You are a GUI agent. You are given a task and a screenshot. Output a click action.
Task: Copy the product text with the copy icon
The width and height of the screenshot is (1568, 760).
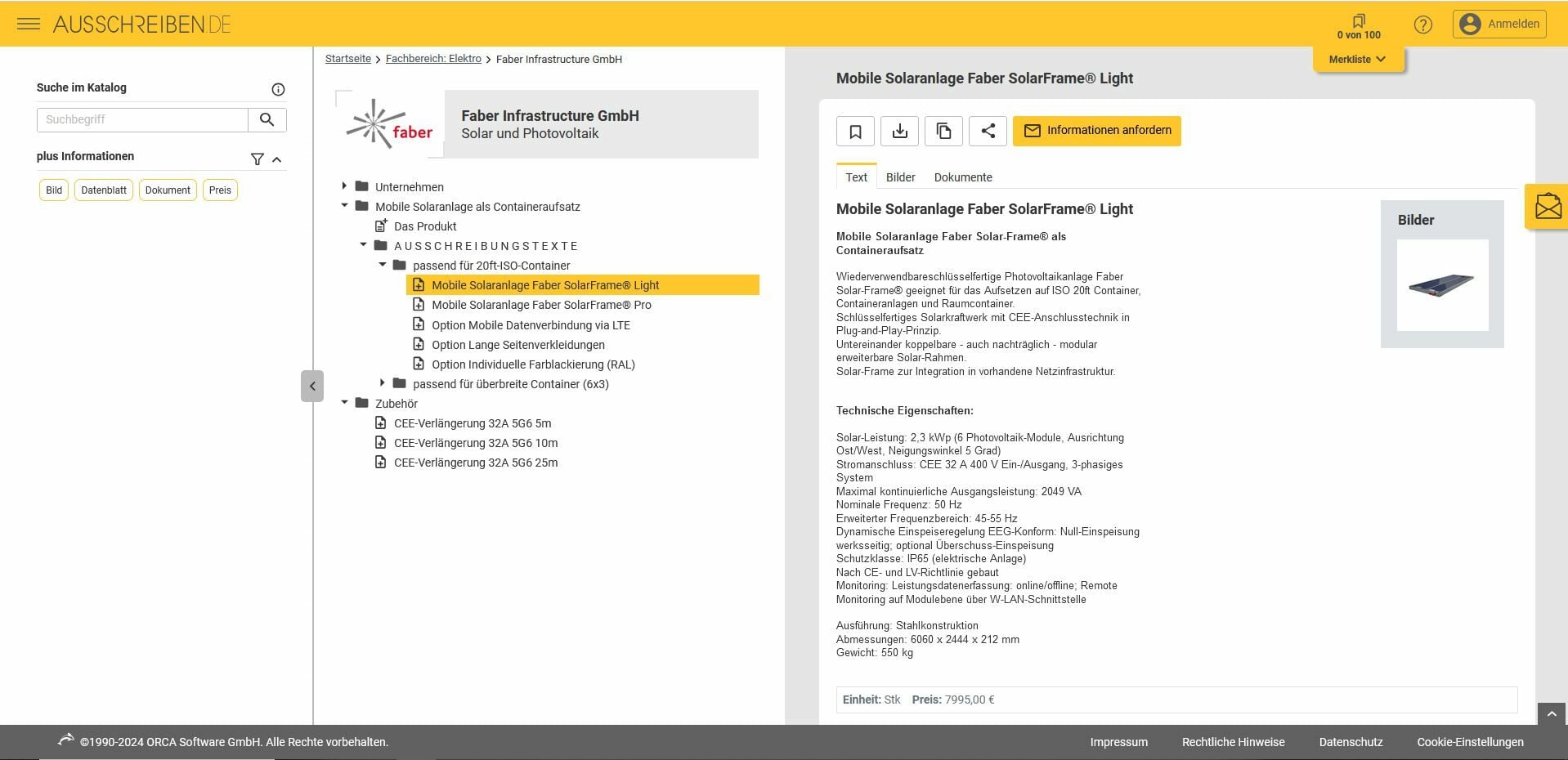(x=943, y=131)
